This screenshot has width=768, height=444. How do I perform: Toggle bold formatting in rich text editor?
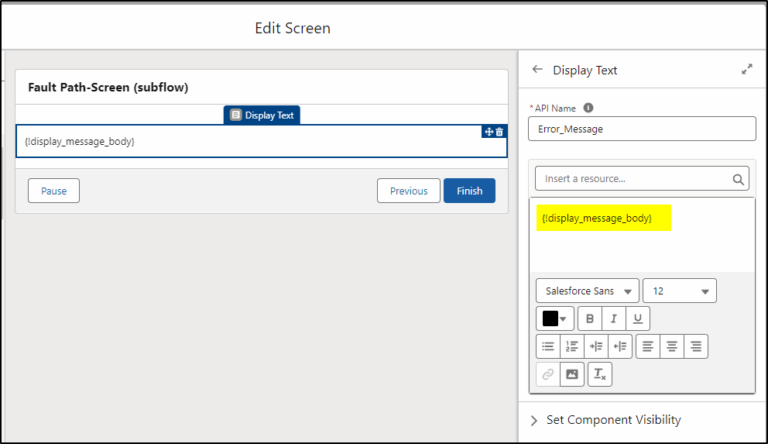click(590, 319)
